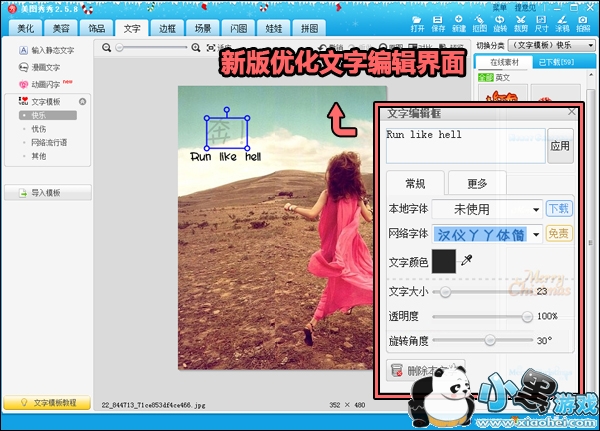Viewport: 600px width, 431px height.
Task: Switch to the 边框 tab
Action: [x=166, y=30]
